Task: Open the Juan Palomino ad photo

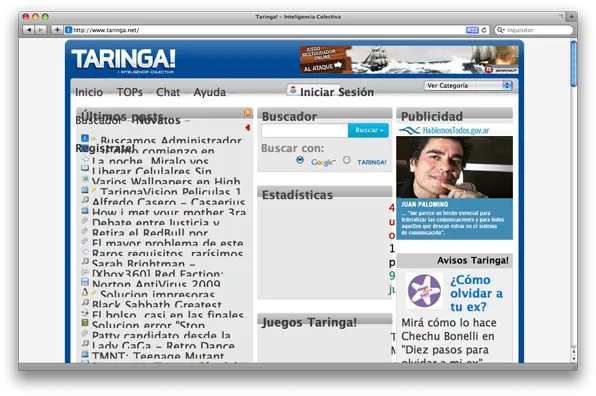Action: (454, 167)
